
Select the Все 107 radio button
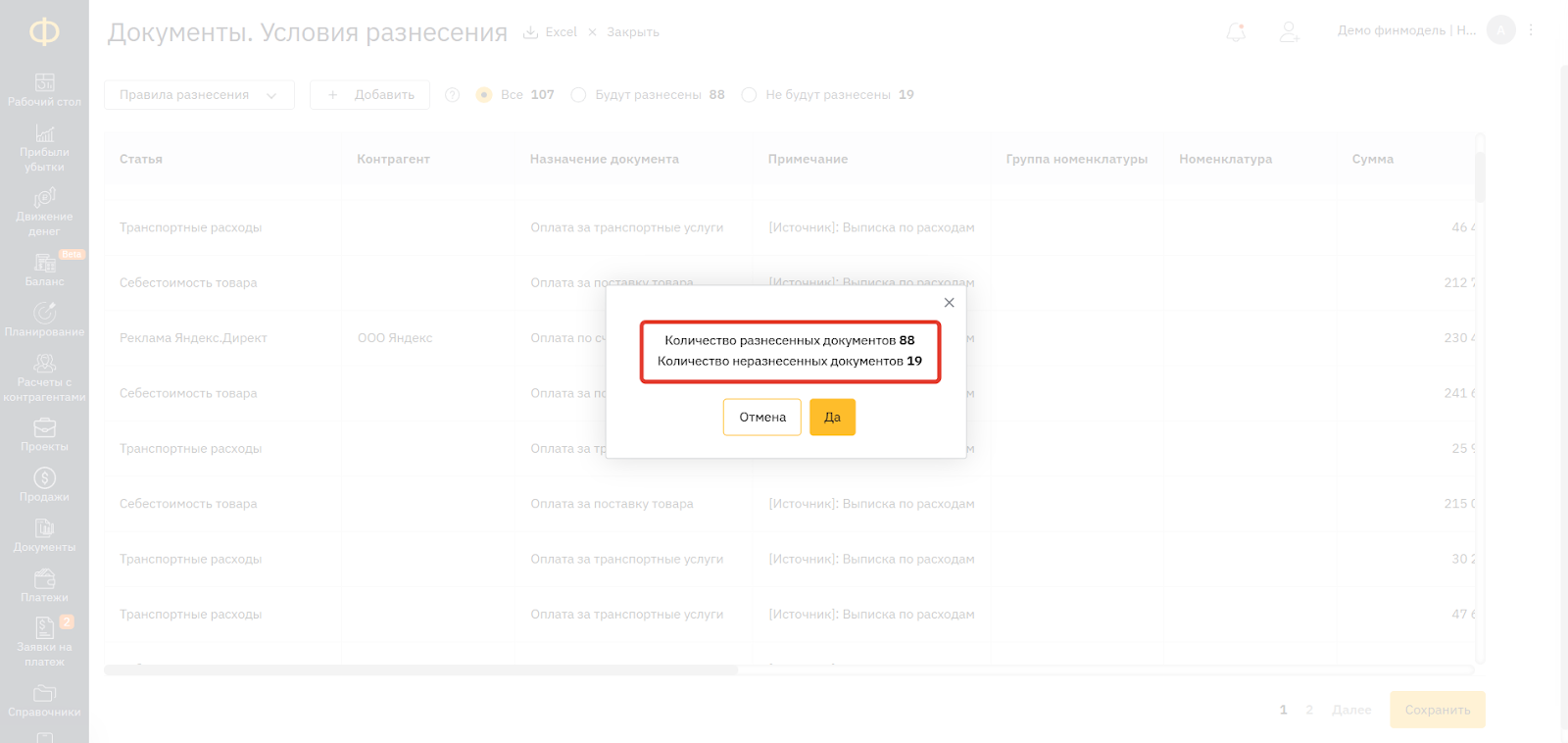[x=484, y=95]
